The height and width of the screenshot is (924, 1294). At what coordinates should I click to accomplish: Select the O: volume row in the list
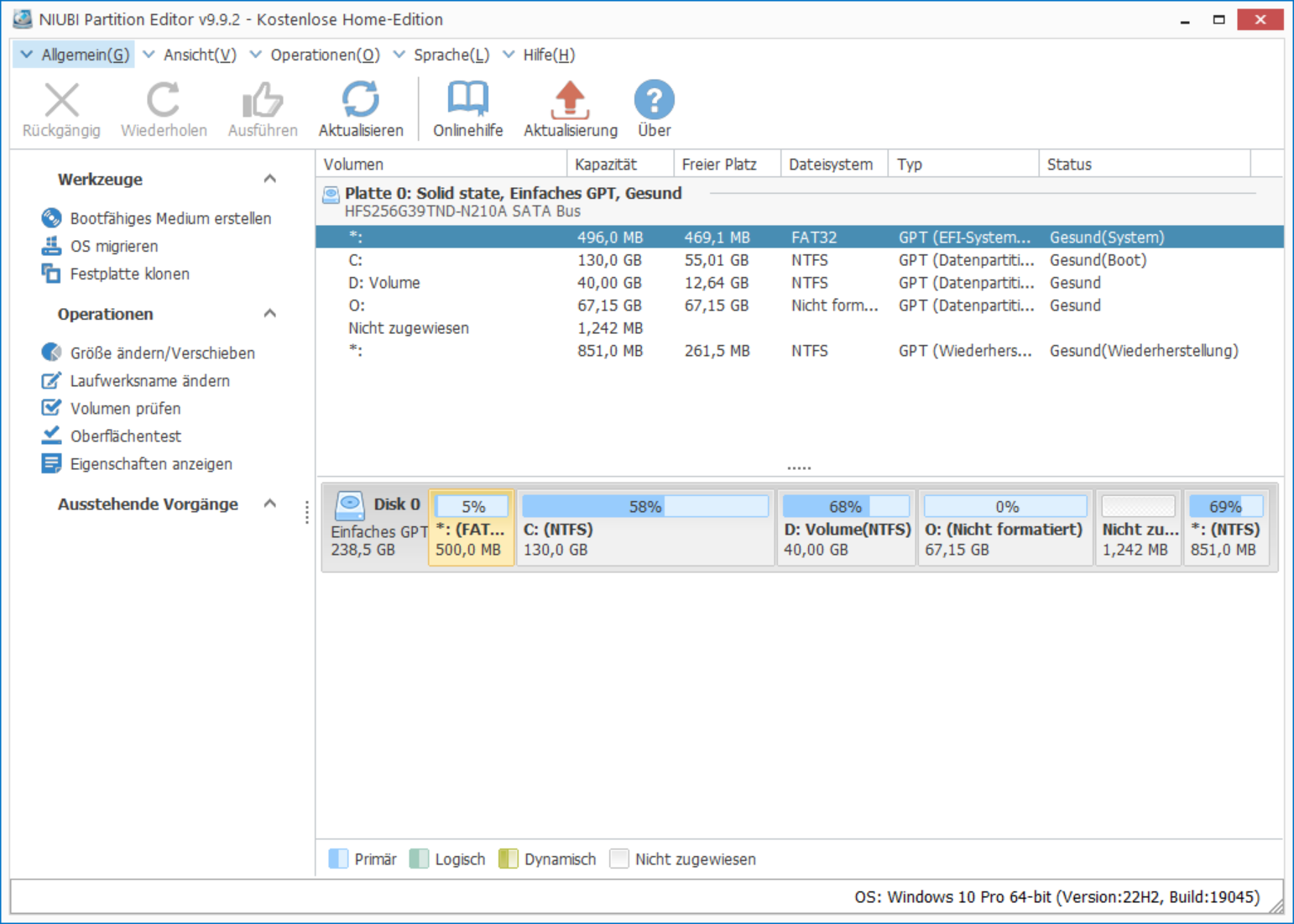(800, 305)
